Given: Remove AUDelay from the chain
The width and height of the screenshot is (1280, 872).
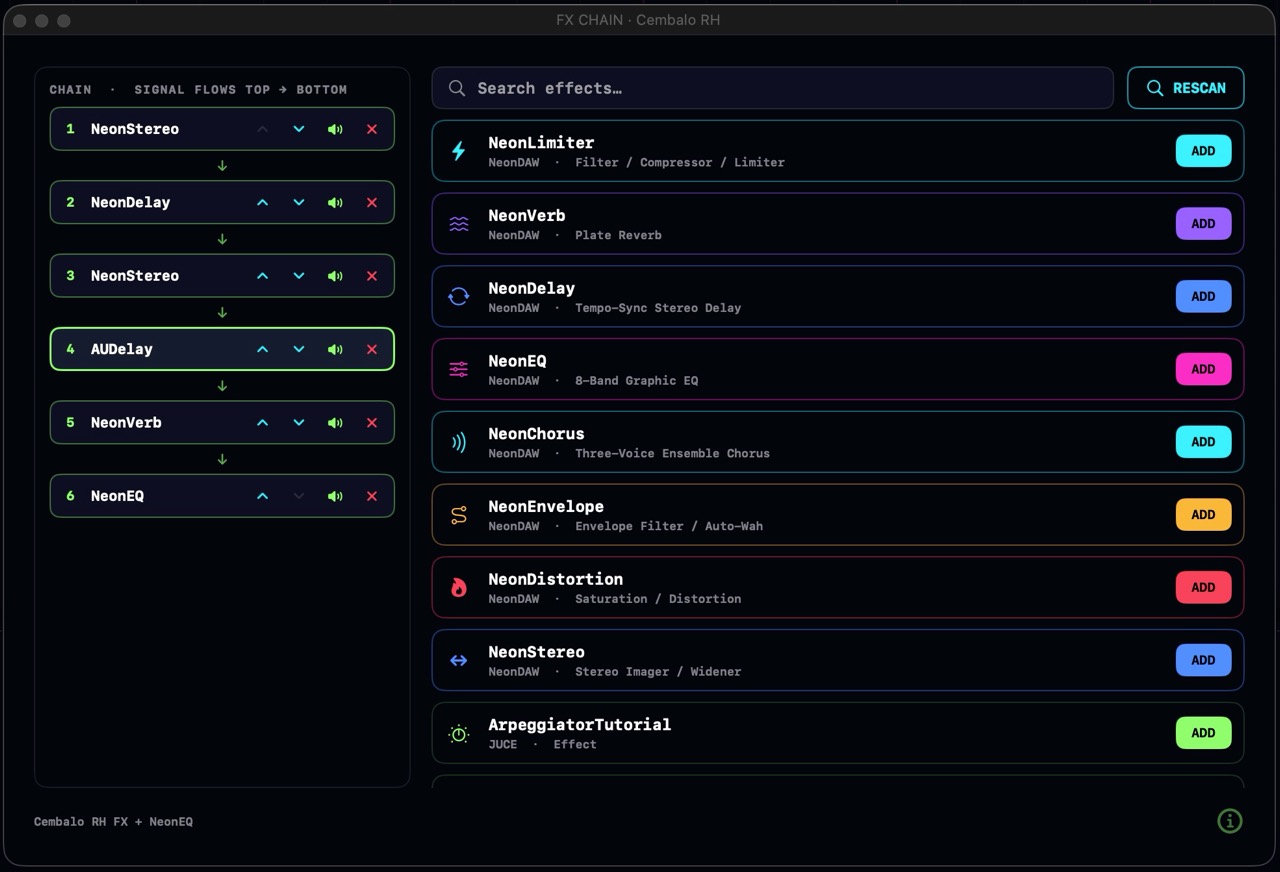Looking at the screenshot, I should click(x=372, y=349).
